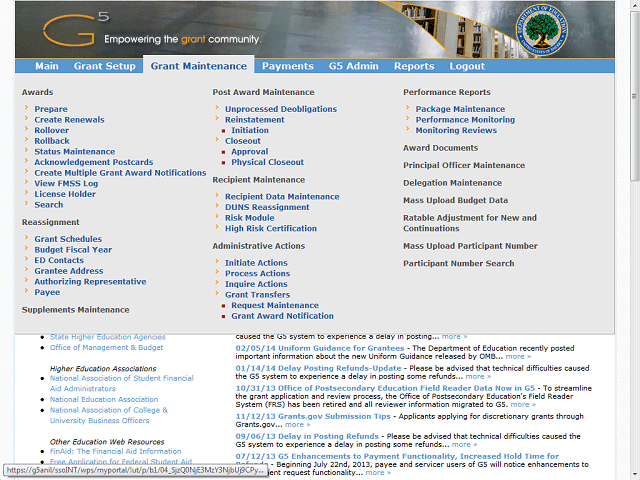Select Authorizing Representative link
The width and height of the screenshot is (640, 480).
[x=90, y=281]
